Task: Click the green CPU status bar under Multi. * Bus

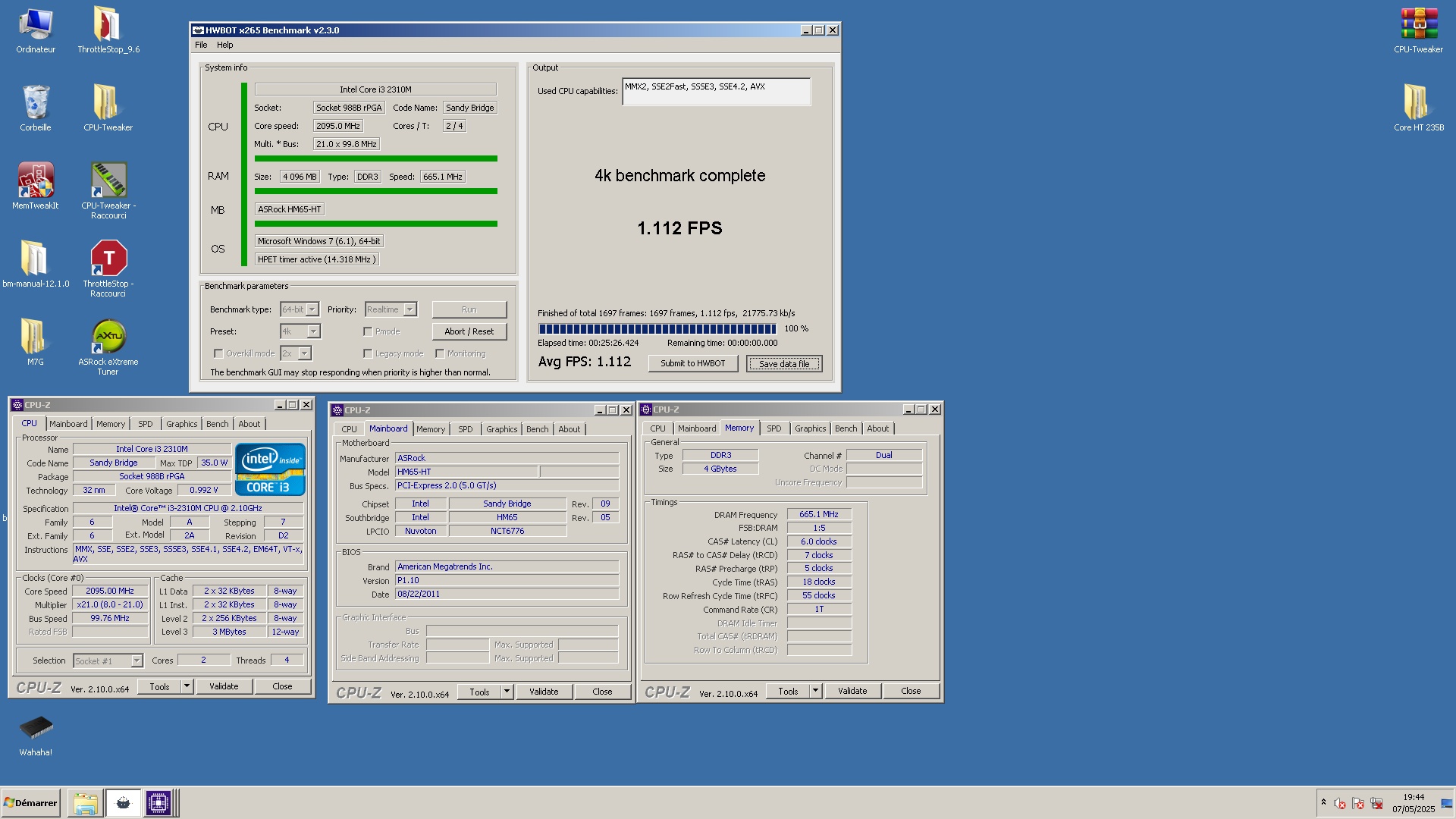Action: [x=376, y=158]
